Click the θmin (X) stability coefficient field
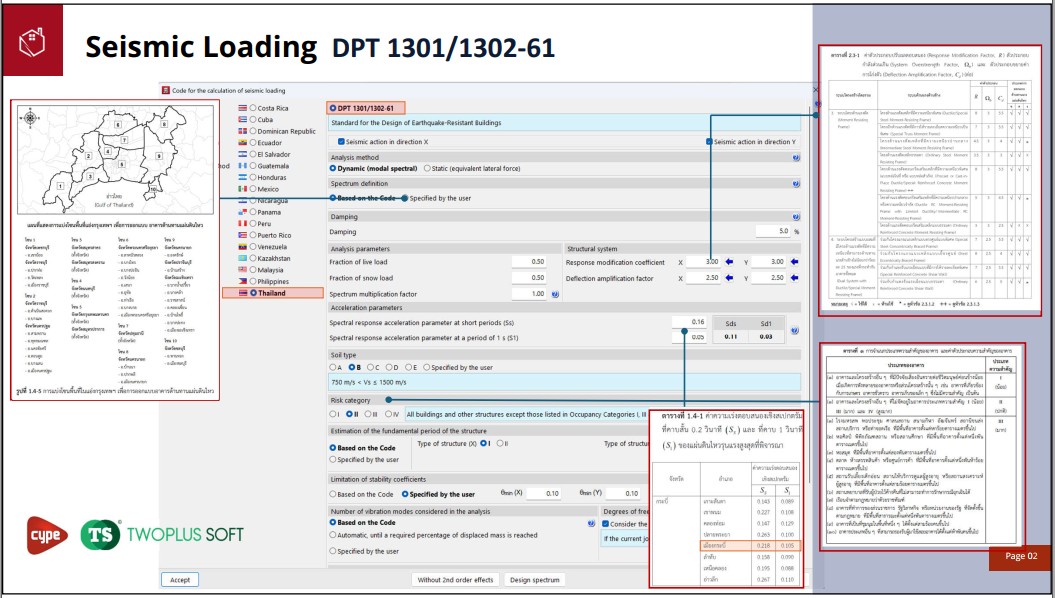 [x=541, y=494]
